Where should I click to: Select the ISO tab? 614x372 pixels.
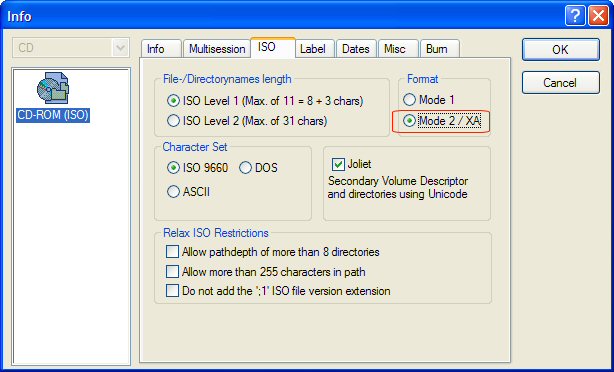(x=273, y=47)
